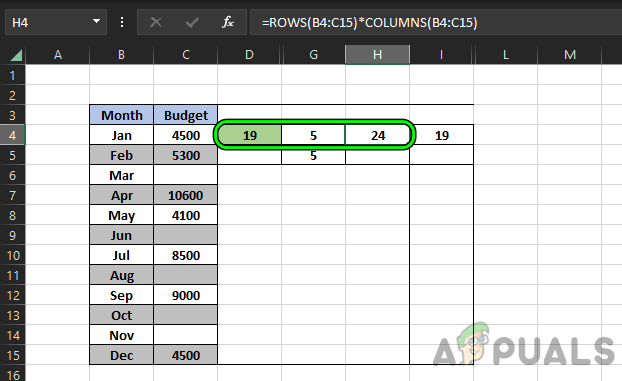Click the Insert Function fx icon
This screenshot has width=622, height=381.
tap(228, 22)
